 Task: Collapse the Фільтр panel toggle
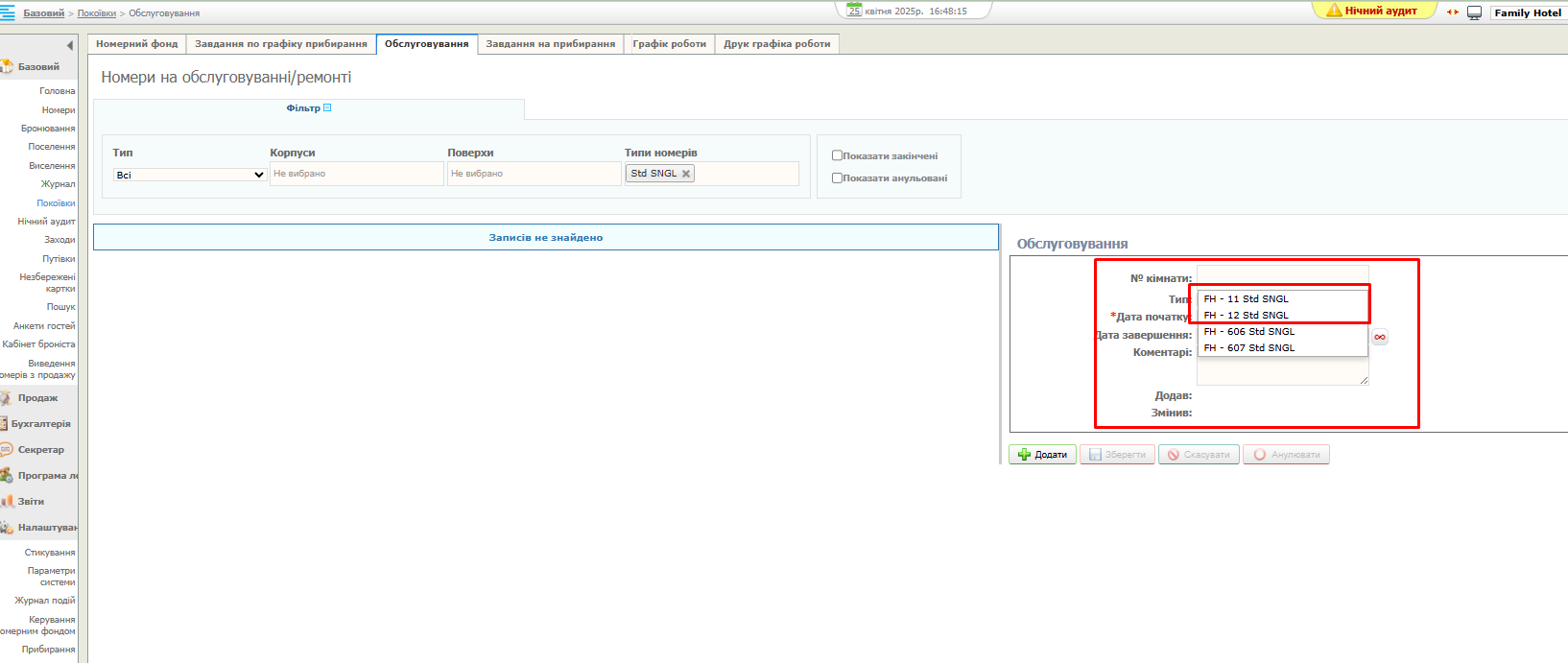(327, 108)
